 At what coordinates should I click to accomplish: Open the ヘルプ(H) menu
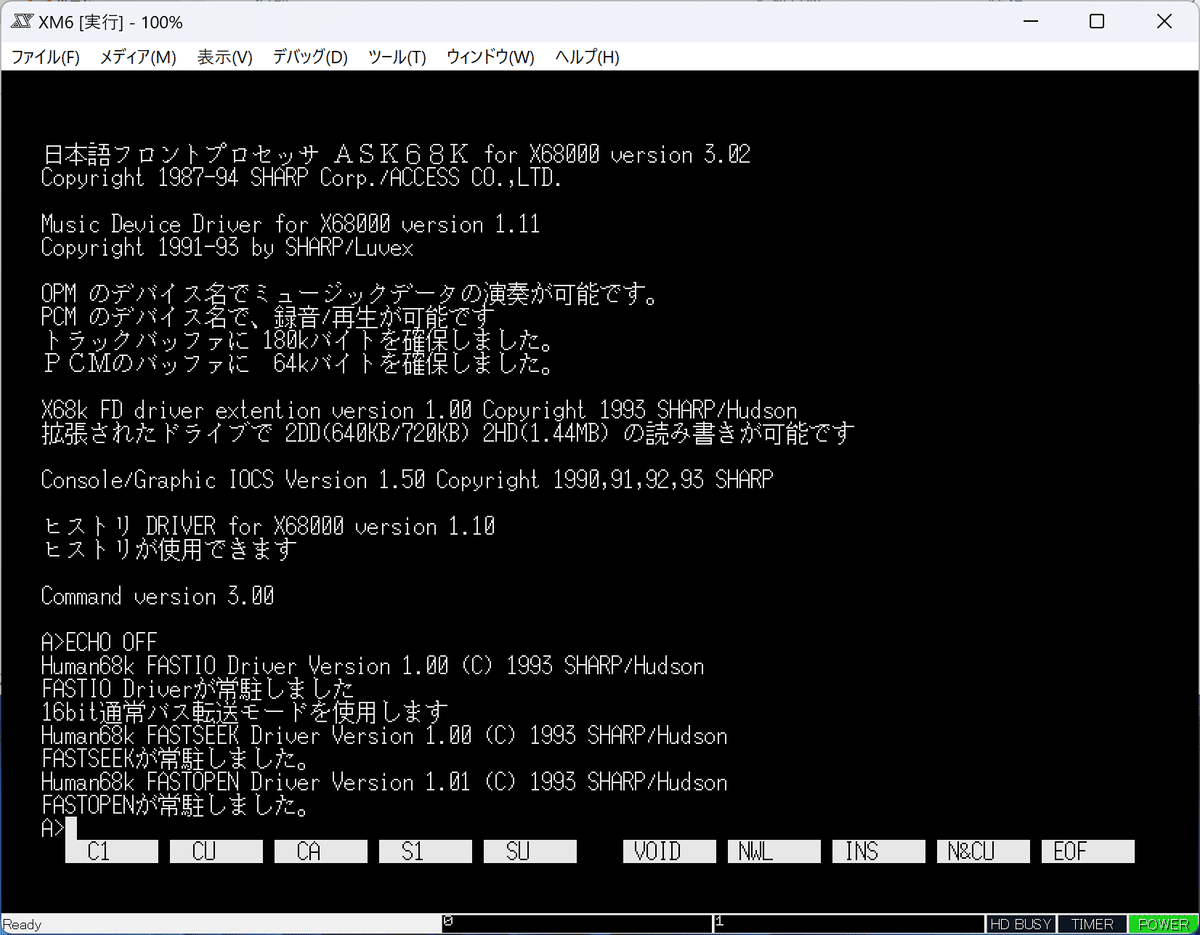pyautogui.click(x=587, y=57)
